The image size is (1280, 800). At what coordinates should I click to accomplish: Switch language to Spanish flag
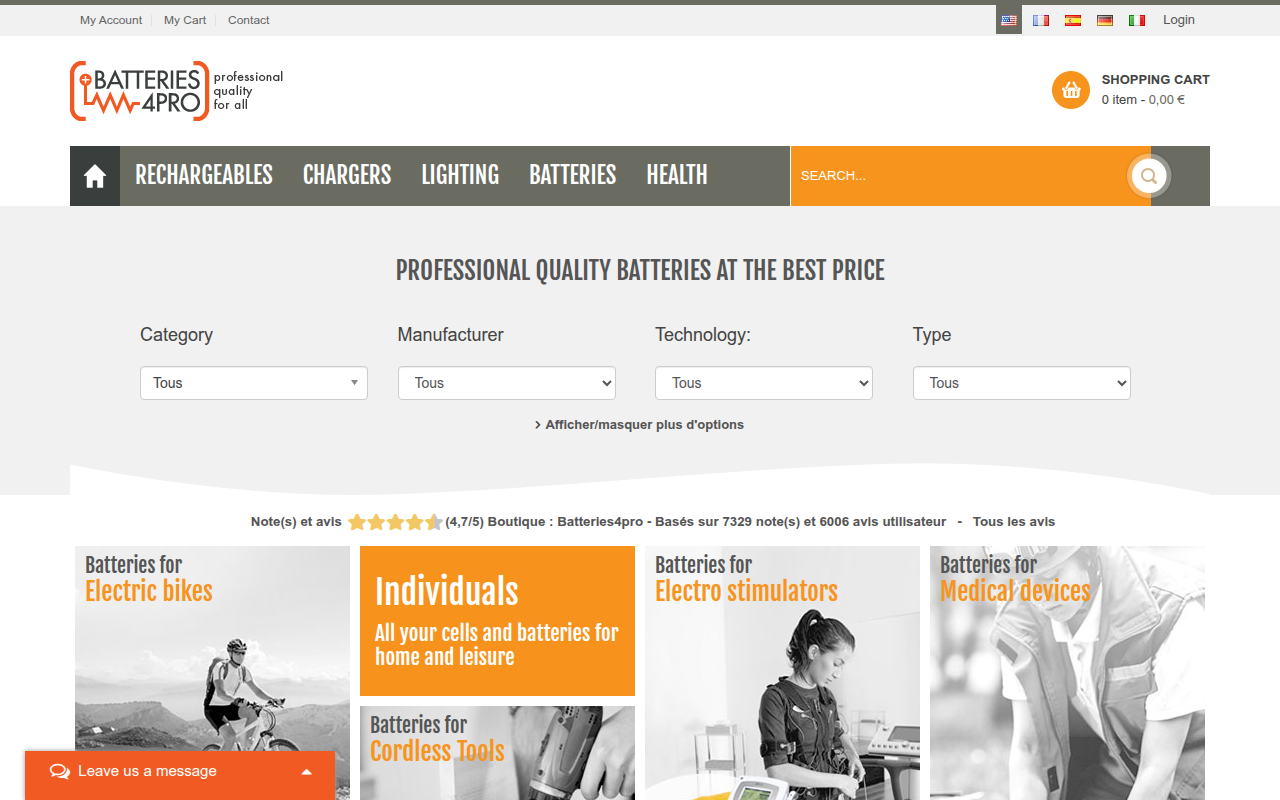[x=1073, y=20]
